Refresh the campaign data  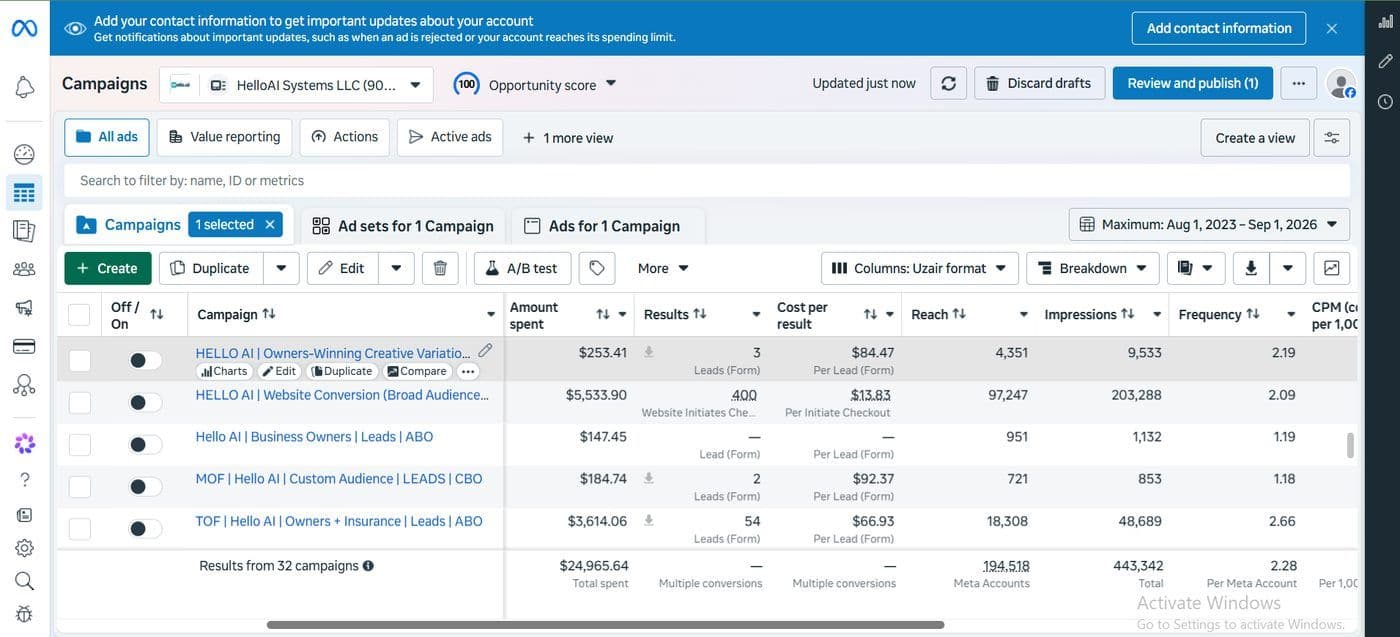(x=948, y=83)
